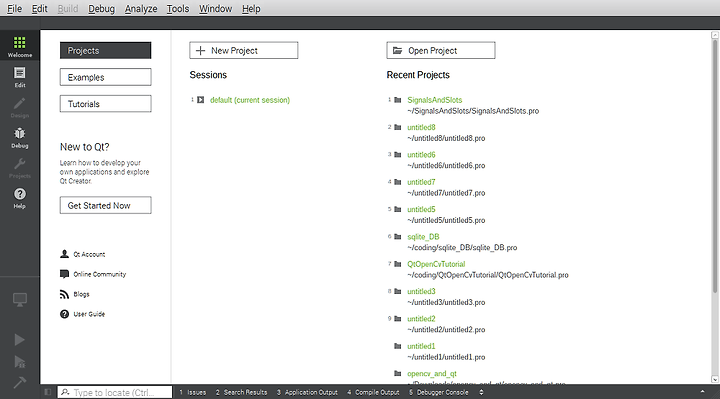
Task: Show the Examples page
Action: click(105, 77)
